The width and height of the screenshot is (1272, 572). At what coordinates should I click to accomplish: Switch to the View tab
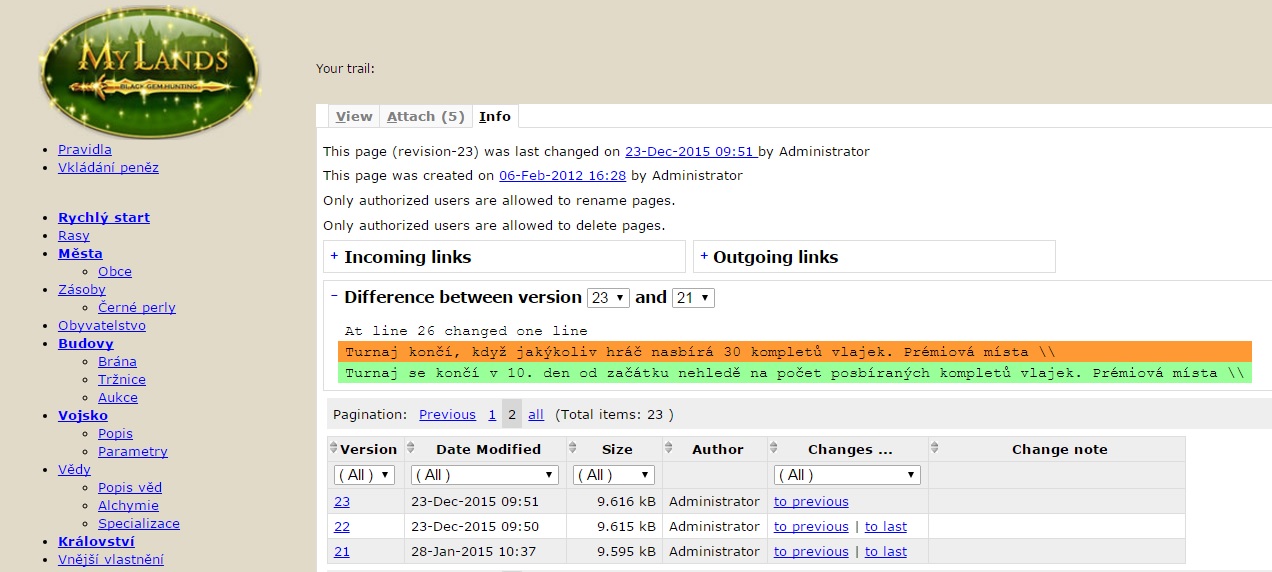click(353, 116)
